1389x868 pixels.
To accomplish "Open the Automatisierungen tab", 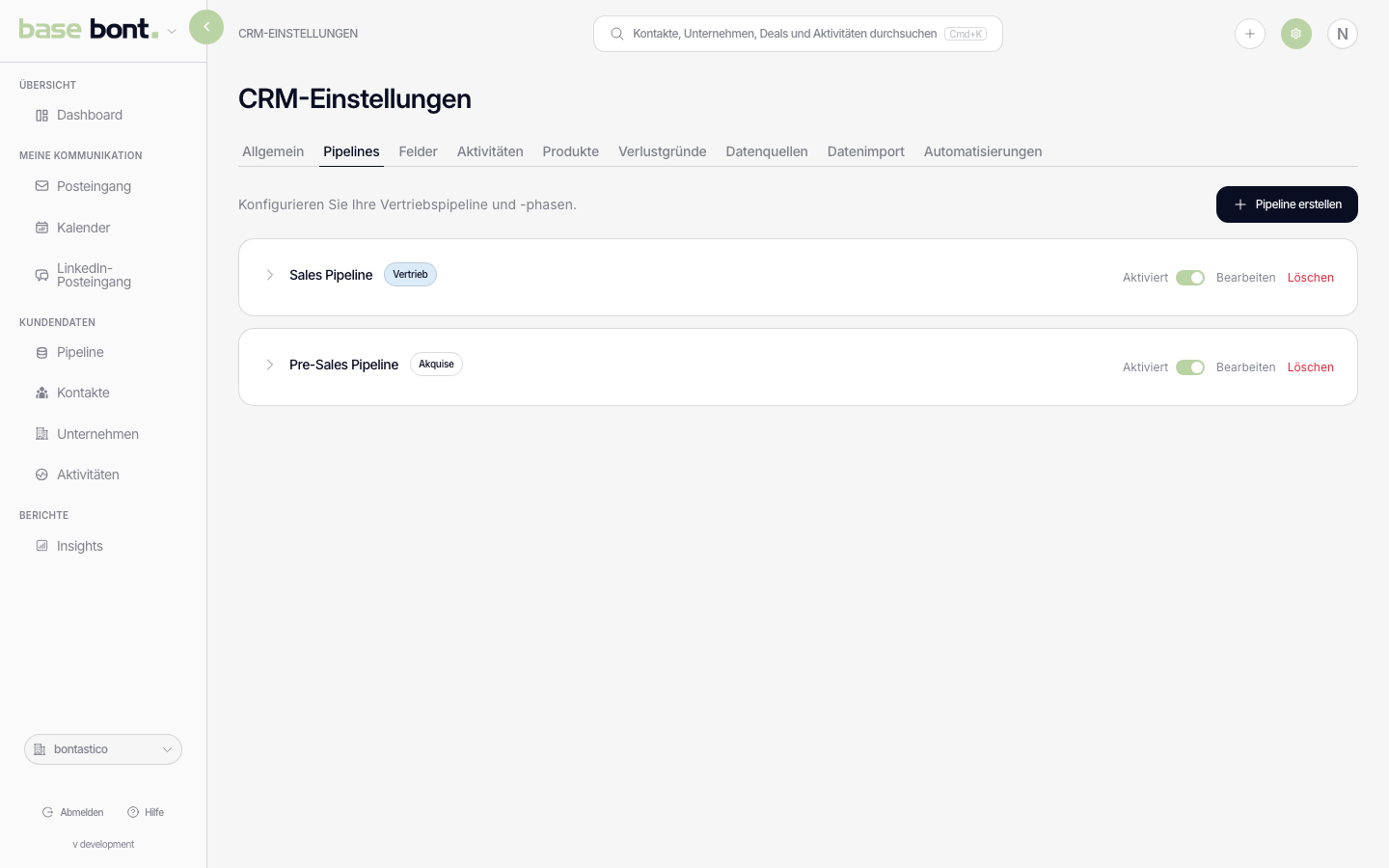I will [x=983, y=151].
